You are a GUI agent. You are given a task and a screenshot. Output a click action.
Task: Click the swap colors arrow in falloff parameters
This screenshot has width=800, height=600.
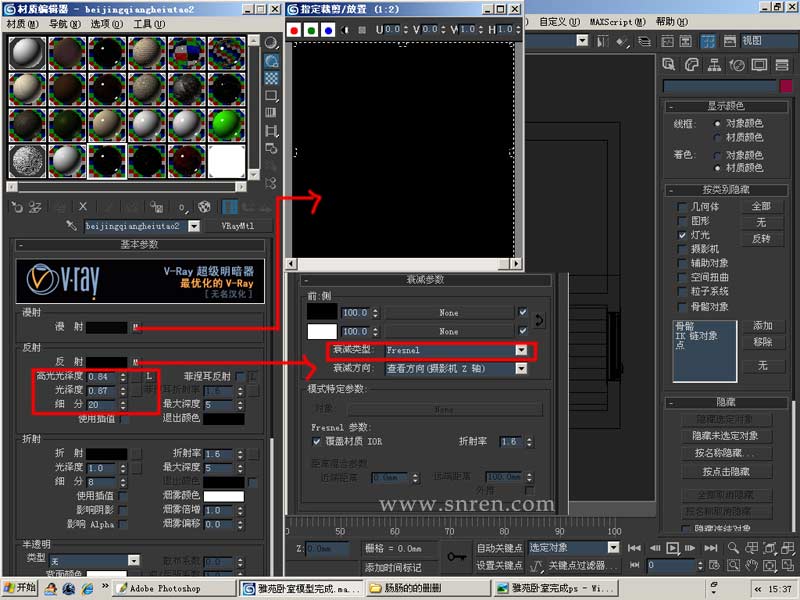(x=539, y=321)
